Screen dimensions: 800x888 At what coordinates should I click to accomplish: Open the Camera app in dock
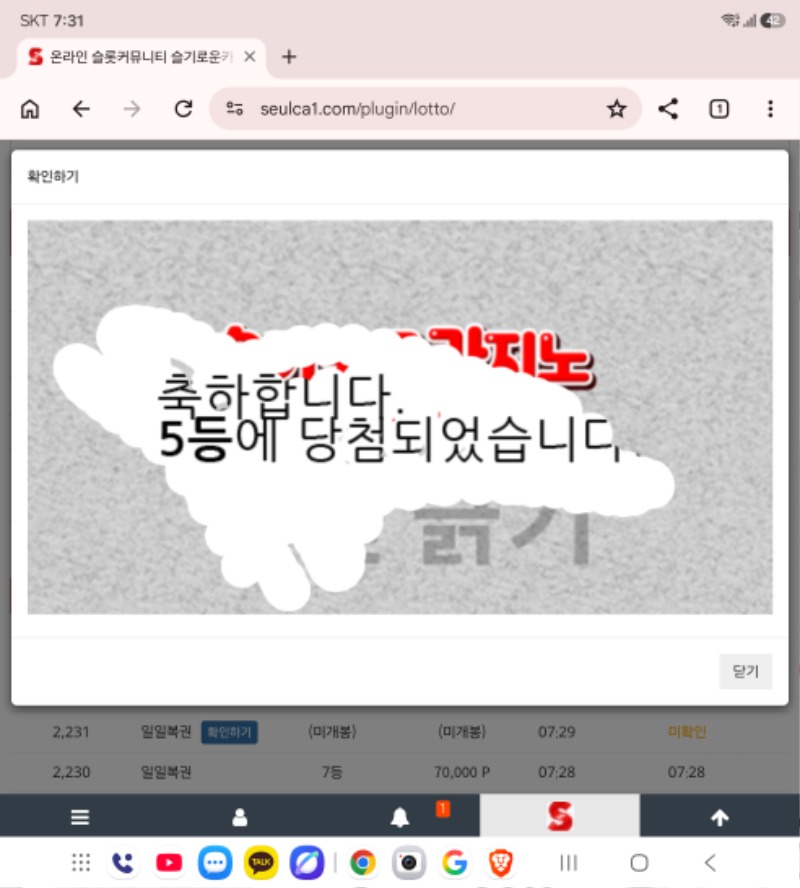click(x=408, y=863)
